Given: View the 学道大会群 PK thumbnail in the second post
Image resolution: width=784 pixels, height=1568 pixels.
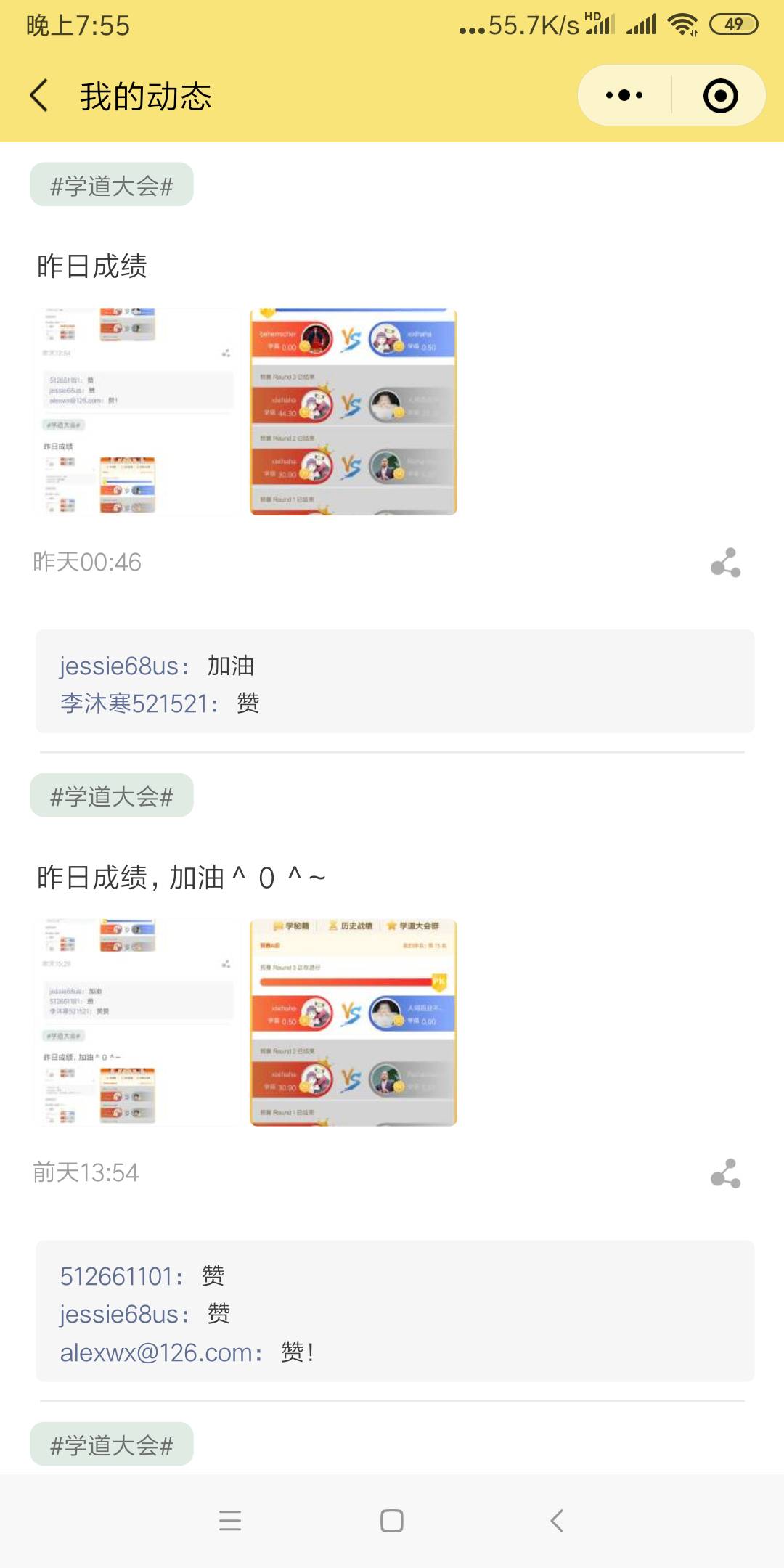Looking at the screenshot, I should 354,1023.
